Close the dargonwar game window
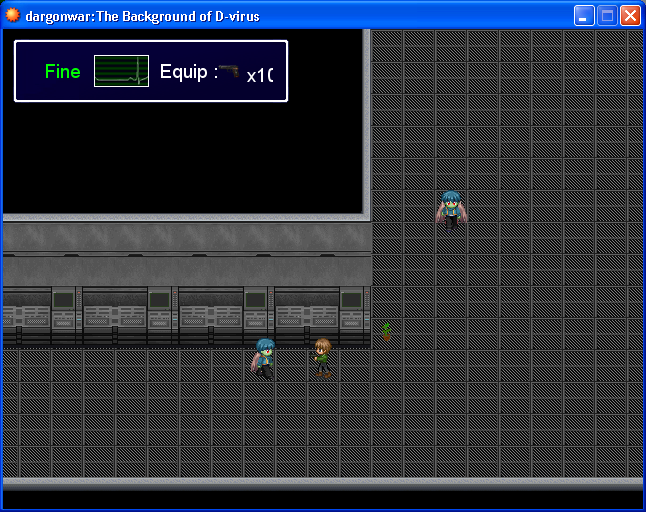The height and width of the screenshot is (512, 646). tap(630, 16)
